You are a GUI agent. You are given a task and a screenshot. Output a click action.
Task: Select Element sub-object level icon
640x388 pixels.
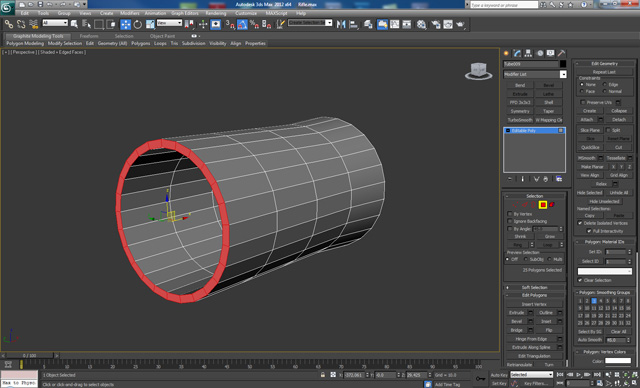pos(552,205)
